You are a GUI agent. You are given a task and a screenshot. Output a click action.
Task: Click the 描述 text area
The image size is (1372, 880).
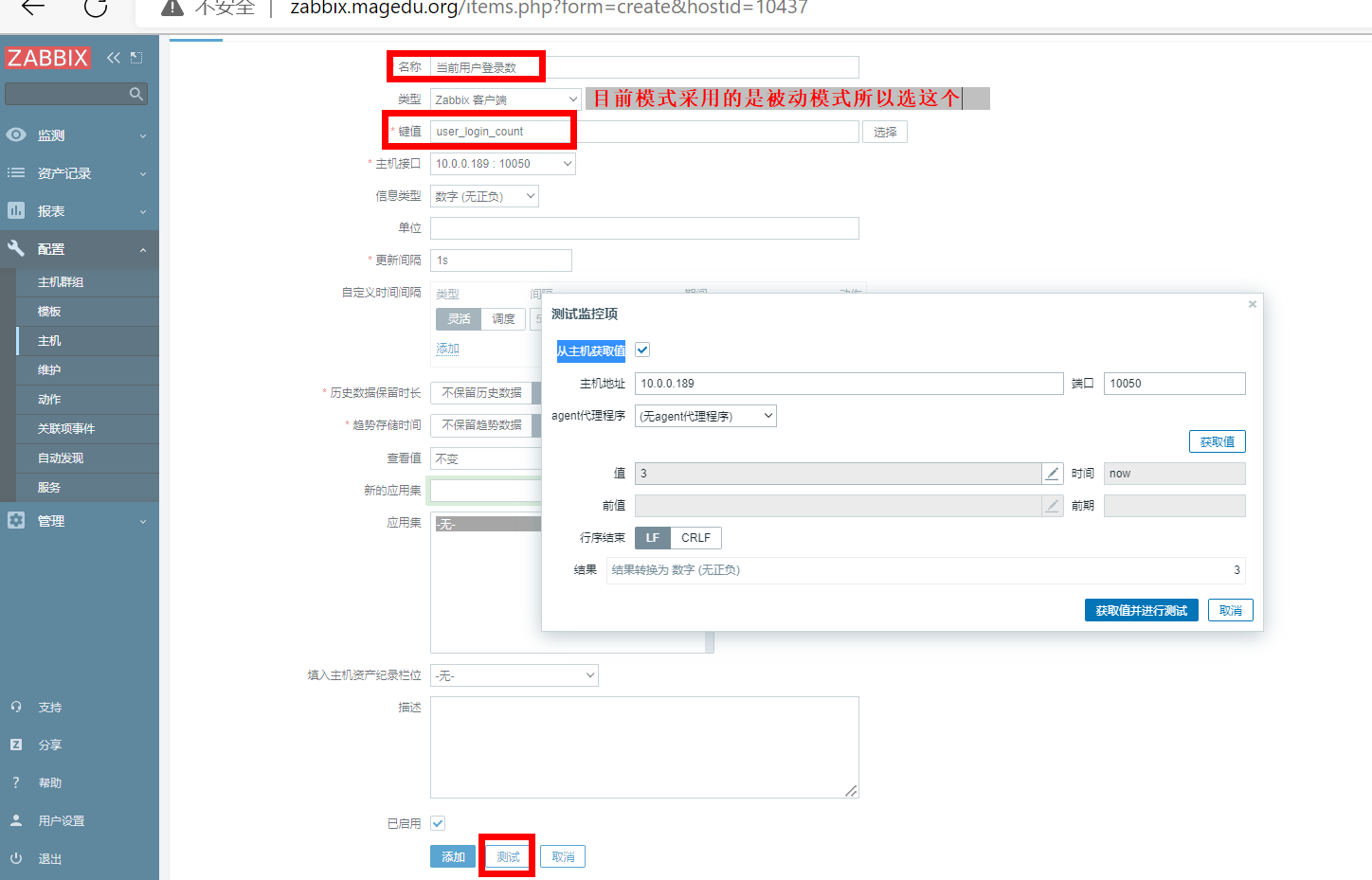coord(644,747)
